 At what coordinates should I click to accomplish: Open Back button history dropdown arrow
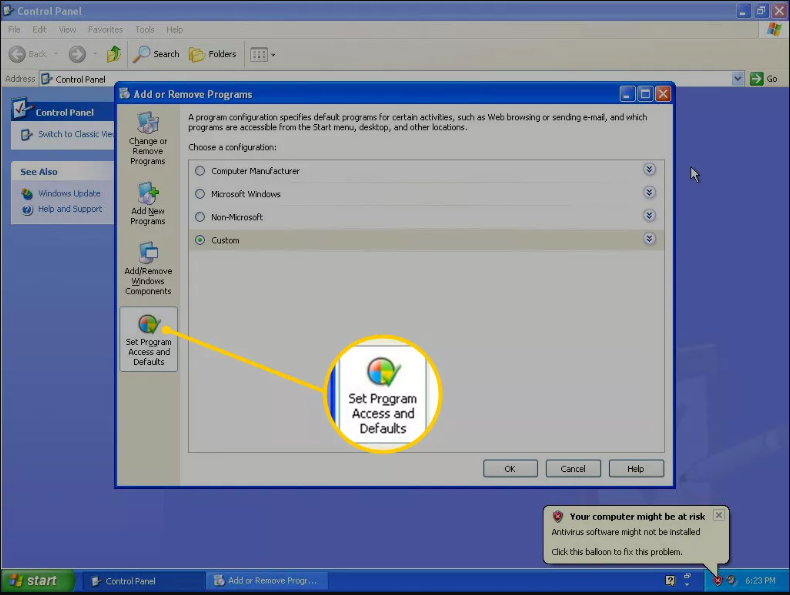[x=56, y=54]
